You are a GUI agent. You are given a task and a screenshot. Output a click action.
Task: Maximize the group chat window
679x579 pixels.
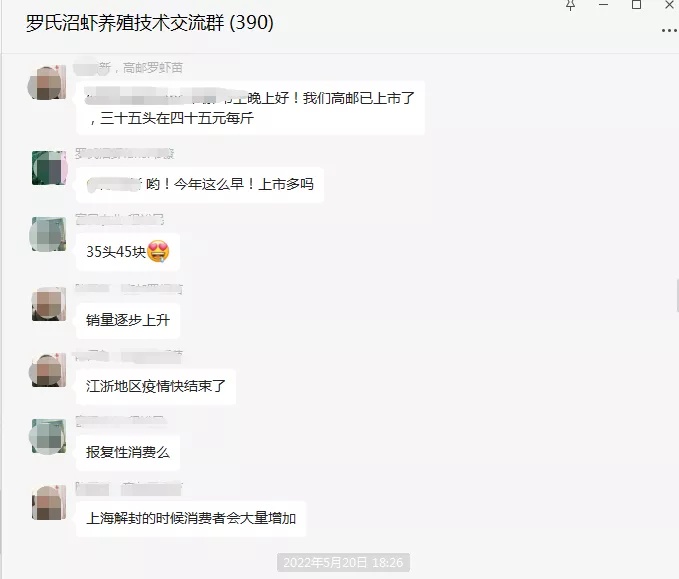(637, 5)
